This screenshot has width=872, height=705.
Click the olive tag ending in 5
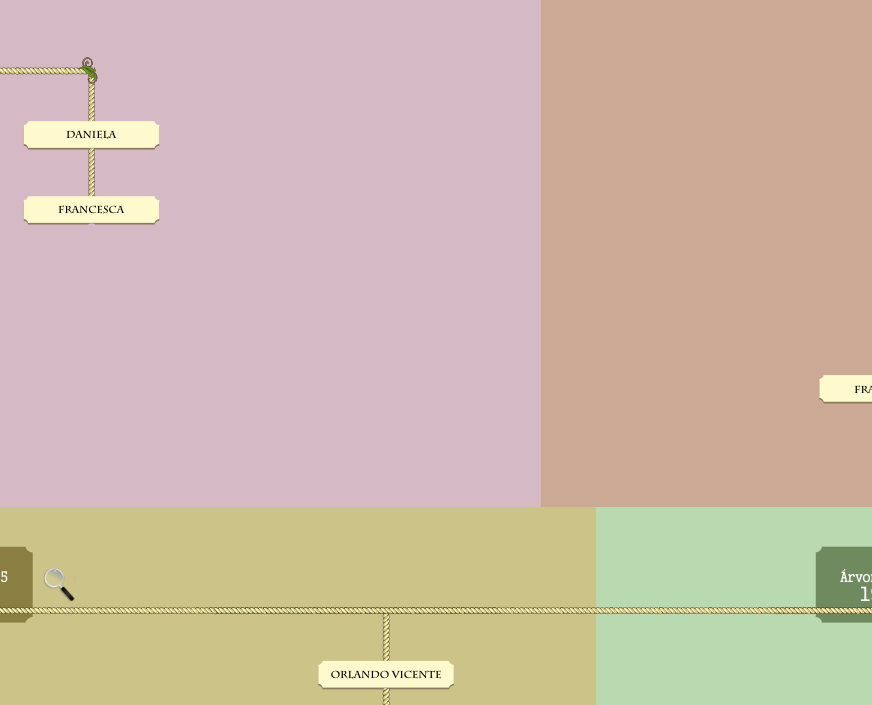point(13,583)
